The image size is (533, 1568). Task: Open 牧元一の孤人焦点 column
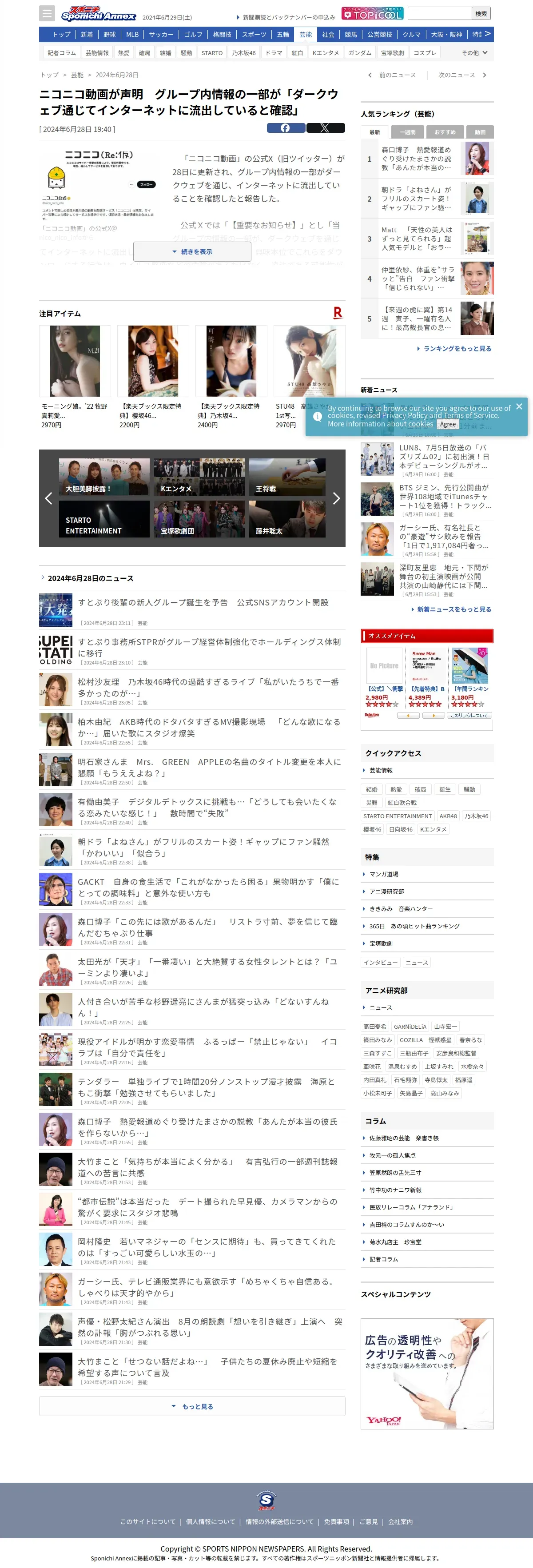click(393, 1155)
